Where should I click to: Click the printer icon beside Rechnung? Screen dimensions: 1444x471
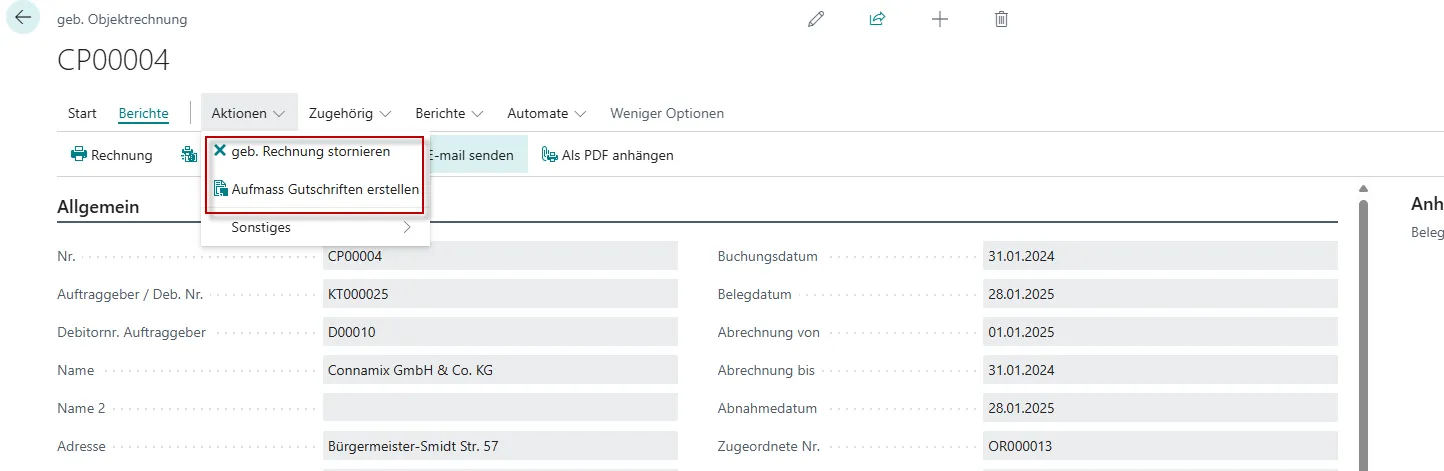pyautogui.click(x=78, y=155)
